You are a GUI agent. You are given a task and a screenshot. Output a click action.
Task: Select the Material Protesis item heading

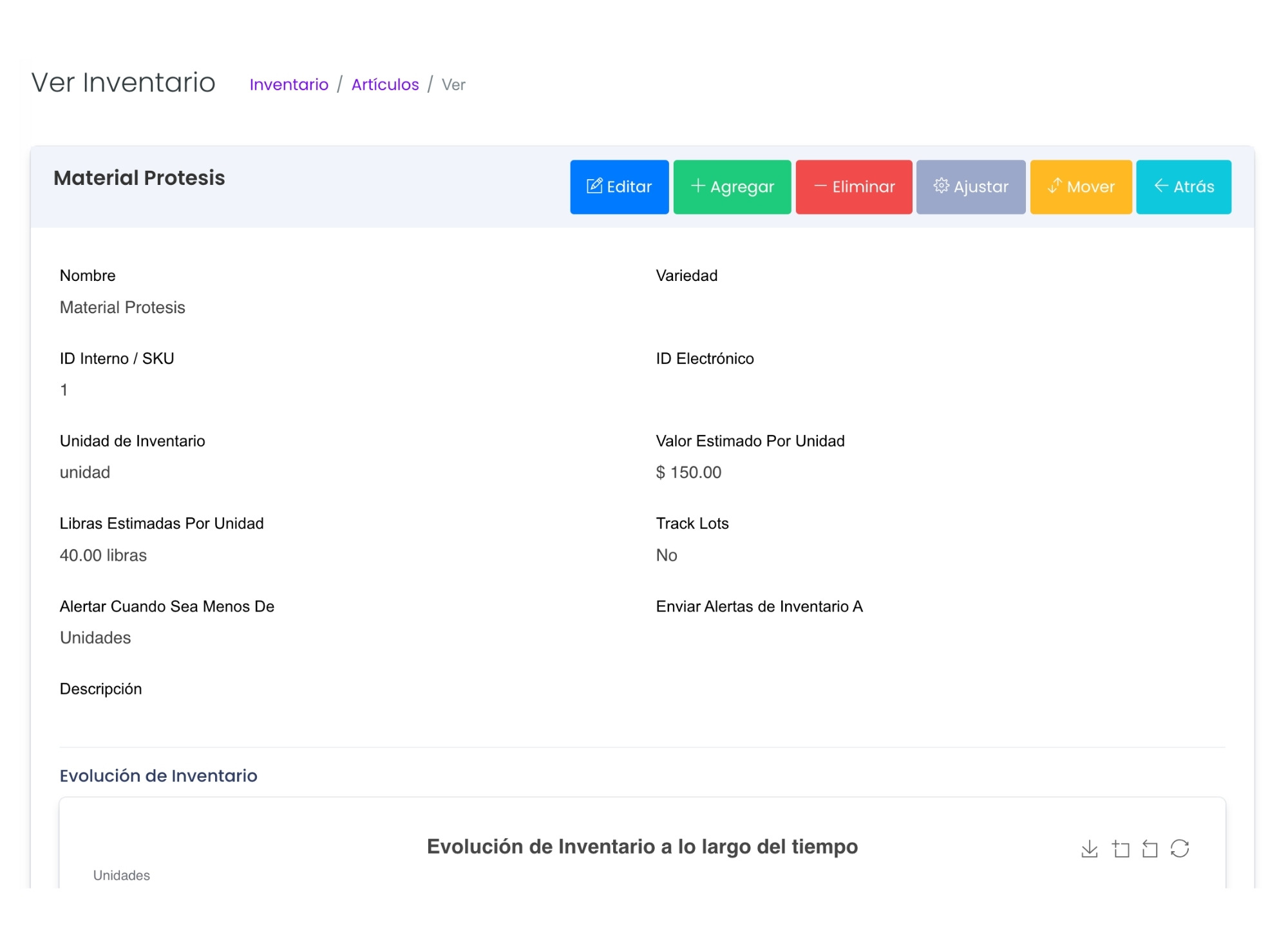click(x=139, y=178)
